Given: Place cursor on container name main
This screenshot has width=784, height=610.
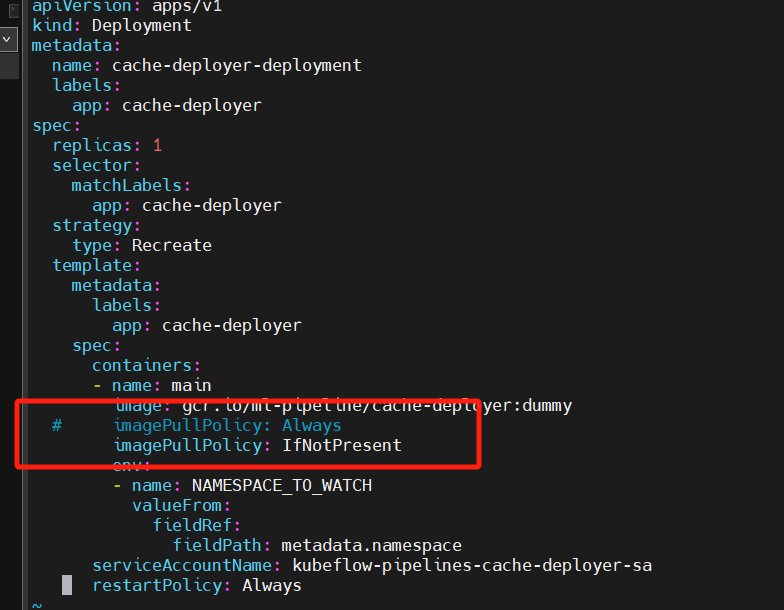Looking at the screenshot, I should (x=192, y=386).
